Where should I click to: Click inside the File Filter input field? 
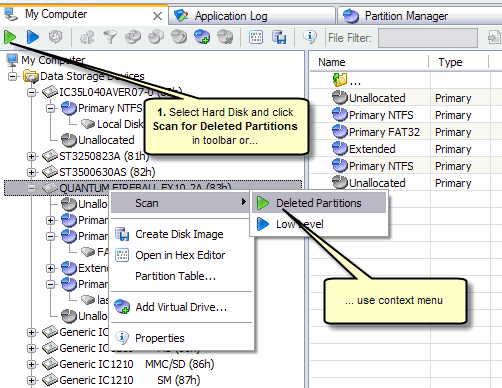point(428,37)
